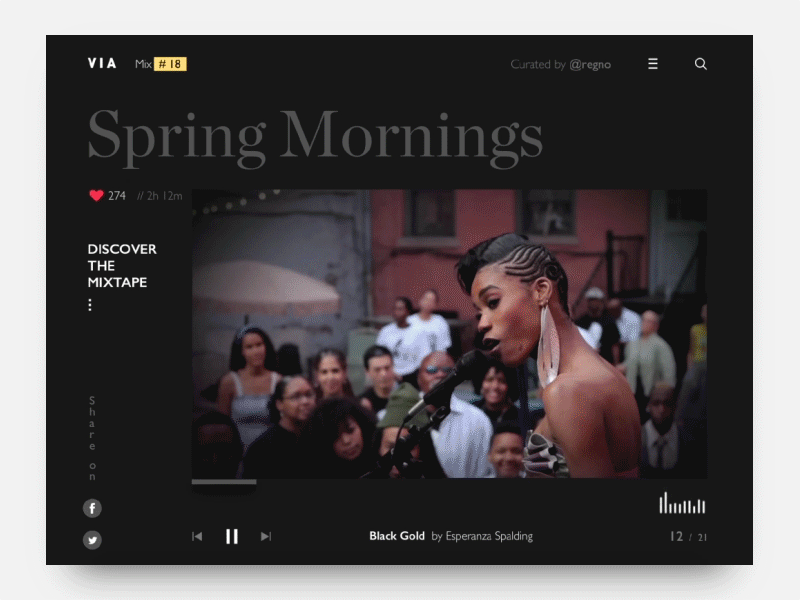Viewport: 800px width, 600px height.
Task: Click the search magnifier icon
Action: (x=701, y=64)
